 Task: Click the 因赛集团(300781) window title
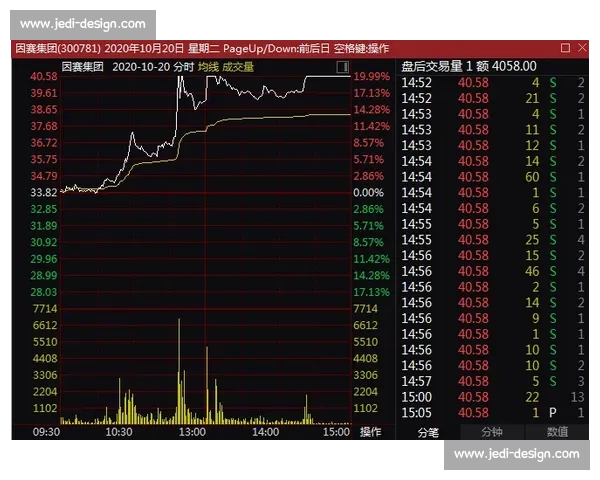point(58,49)
